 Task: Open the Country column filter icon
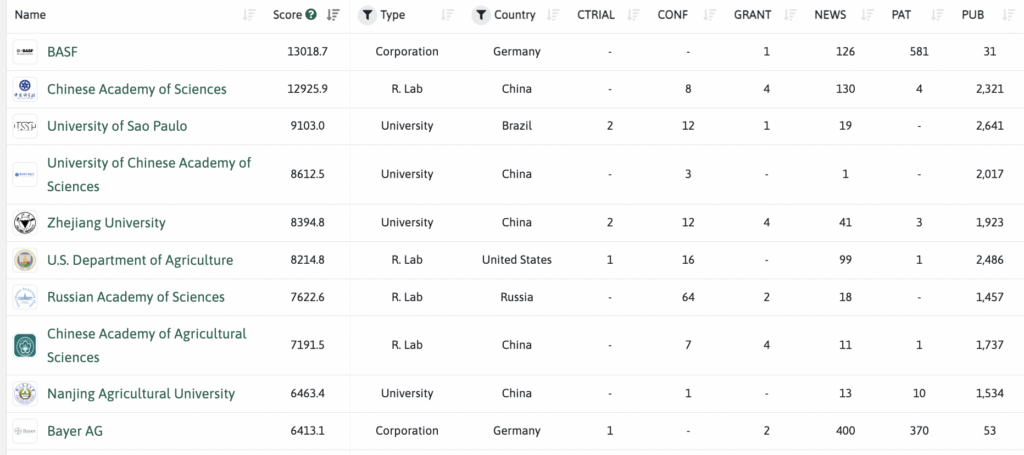point(481,15)
